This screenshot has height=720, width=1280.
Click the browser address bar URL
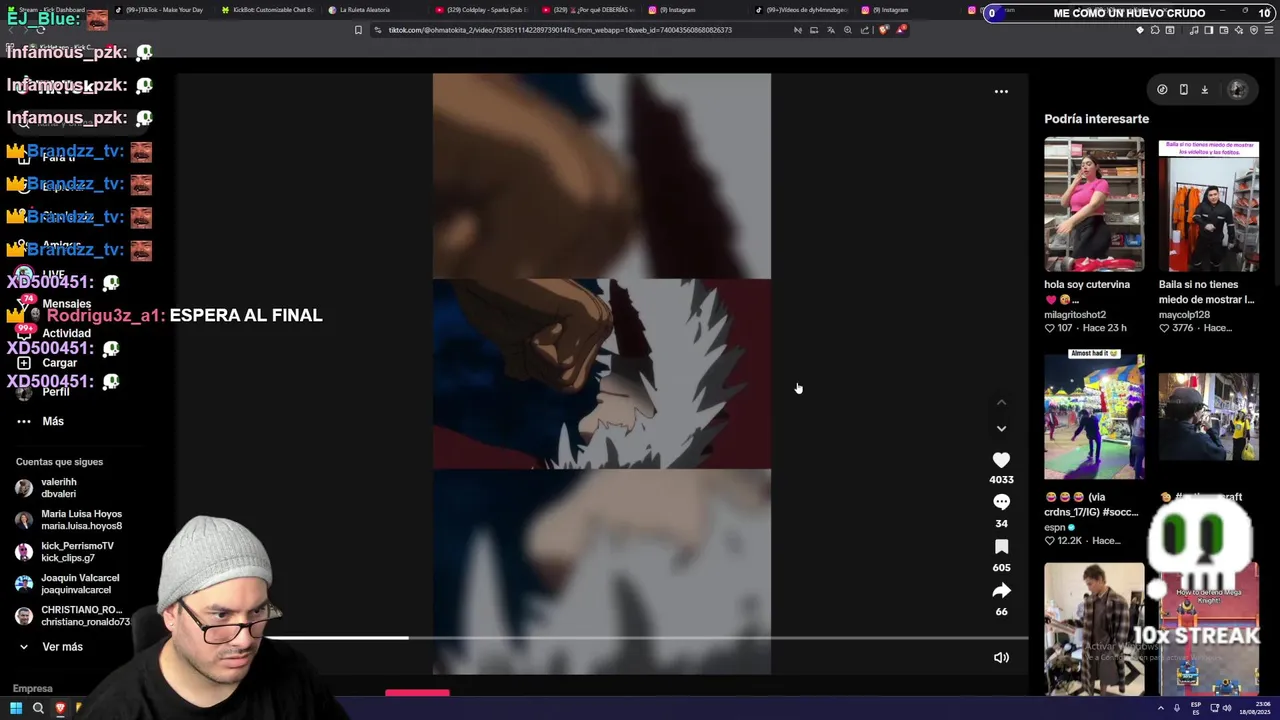560,30
